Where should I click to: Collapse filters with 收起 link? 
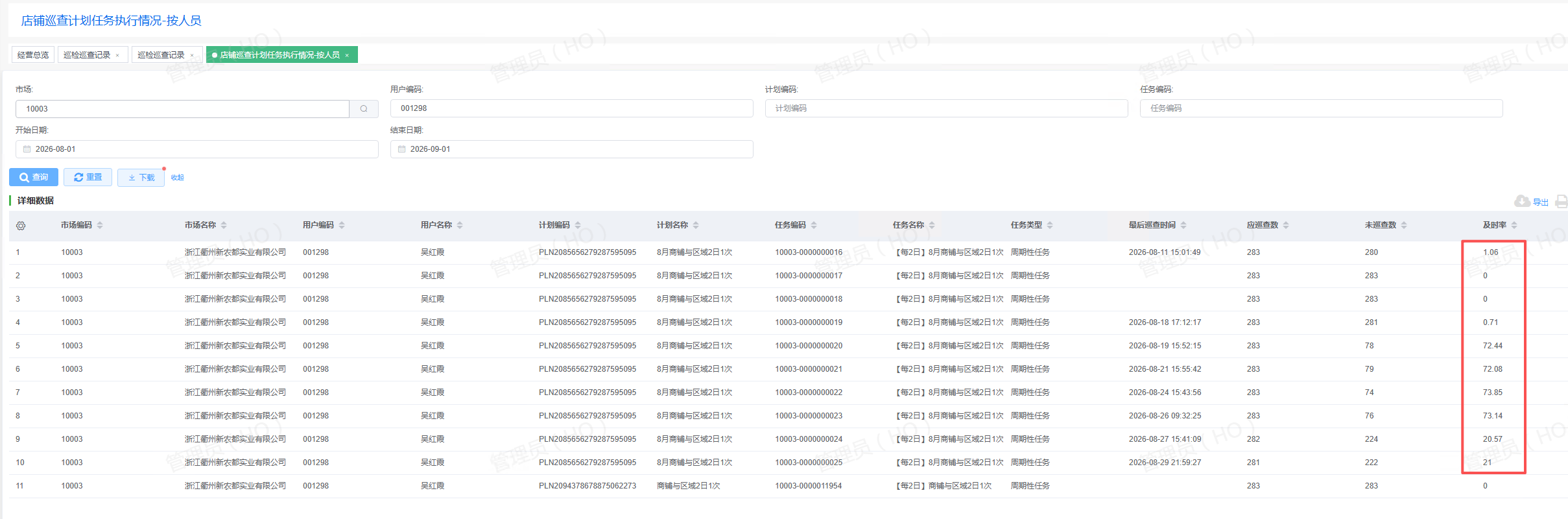click(177, 178)
